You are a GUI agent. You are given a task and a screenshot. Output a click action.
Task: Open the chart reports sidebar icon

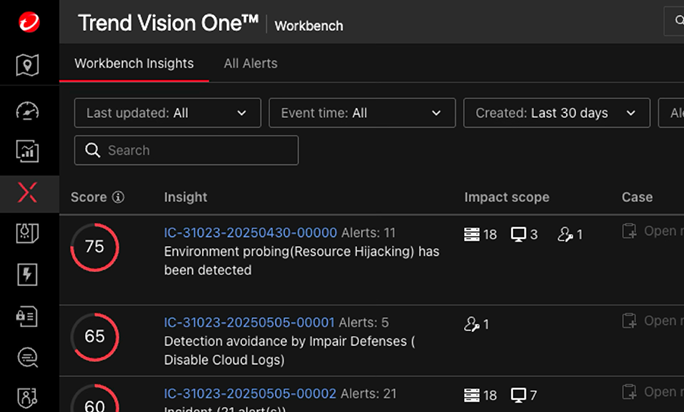tap(28, 151)
